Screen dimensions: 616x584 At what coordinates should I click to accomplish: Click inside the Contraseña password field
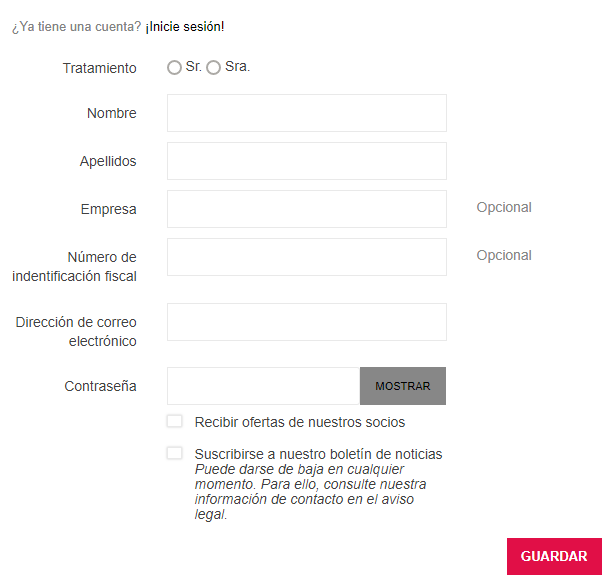click(x=263, y=386)
